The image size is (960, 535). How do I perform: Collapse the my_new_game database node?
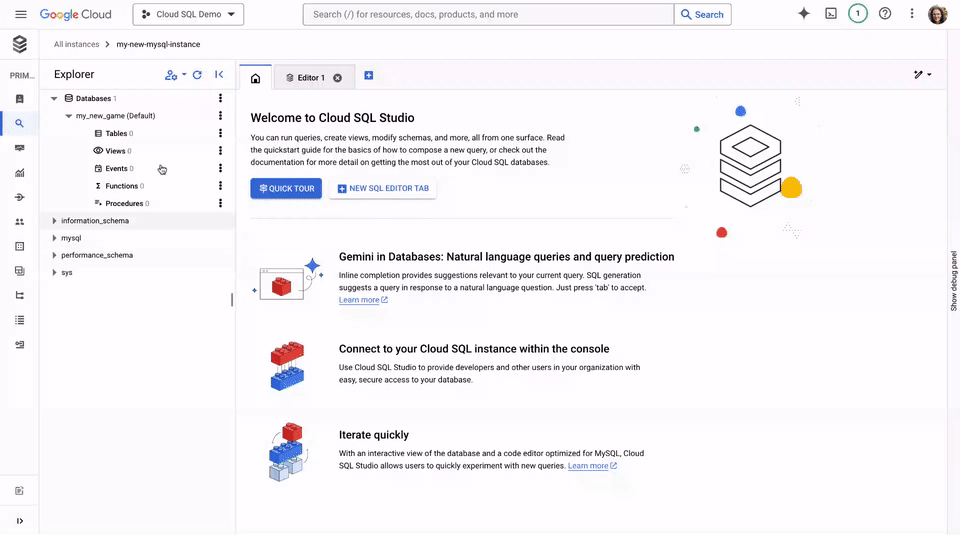[68, 116]
